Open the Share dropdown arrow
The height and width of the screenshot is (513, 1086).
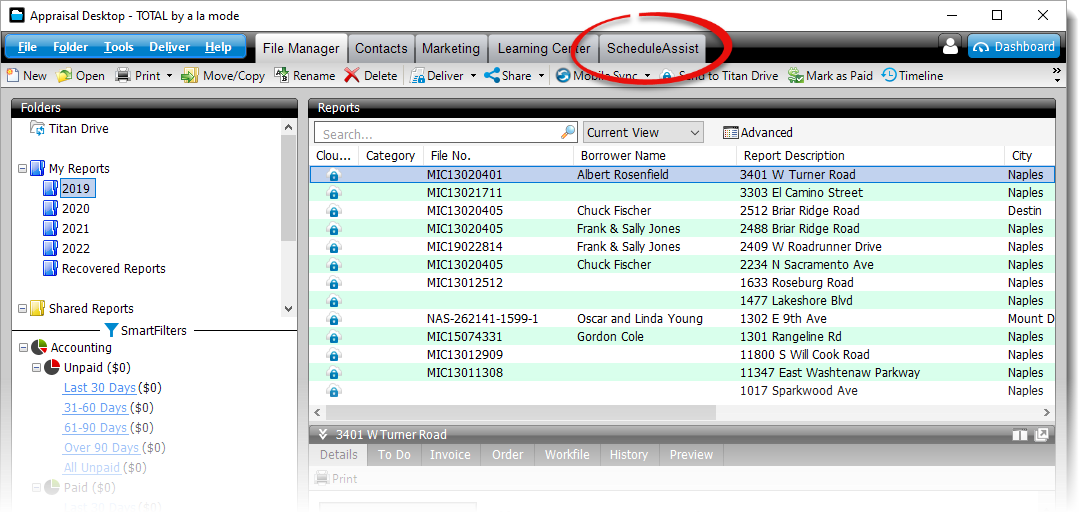pyautogui.click(x=541, y=76)
